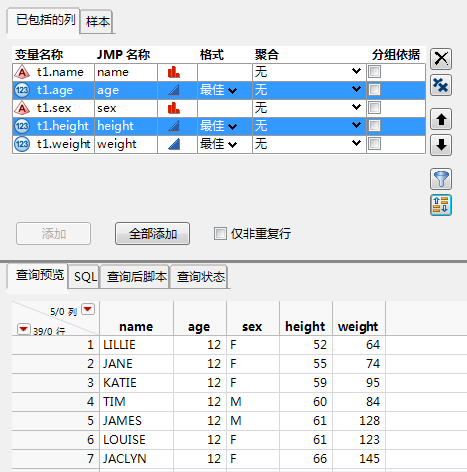Image resolution: width=467 pixels, height=472 pixels.
Task: Click the 全部添加 button
Action: (x=153, y=234)
